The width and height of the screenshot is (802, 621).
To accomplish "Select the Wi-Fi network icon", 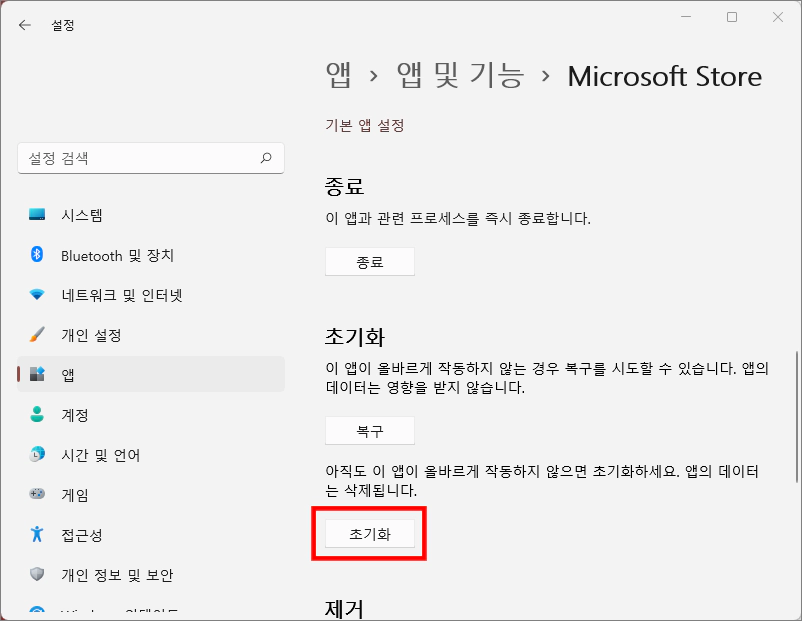I will coord(37,295).
